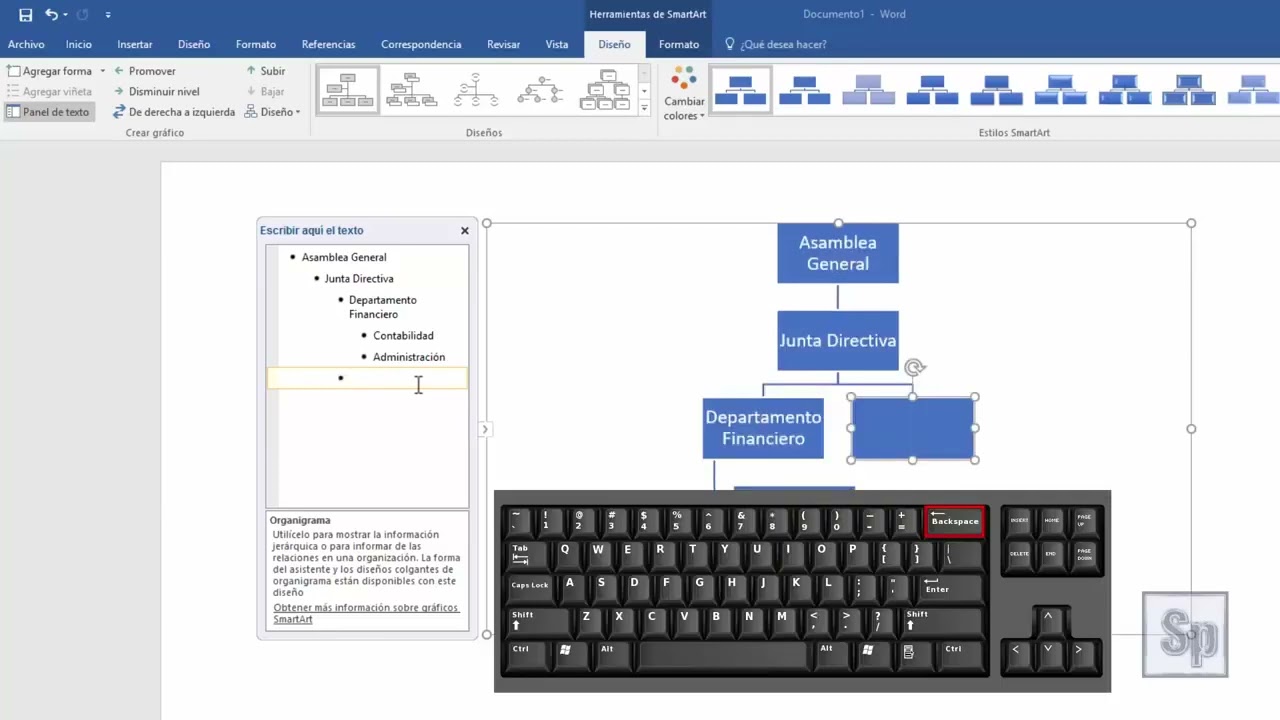The width and height of the screenshot is (1280, 720).
Task: Collapse the text pane using its side arrow
Action: point(485,429)
